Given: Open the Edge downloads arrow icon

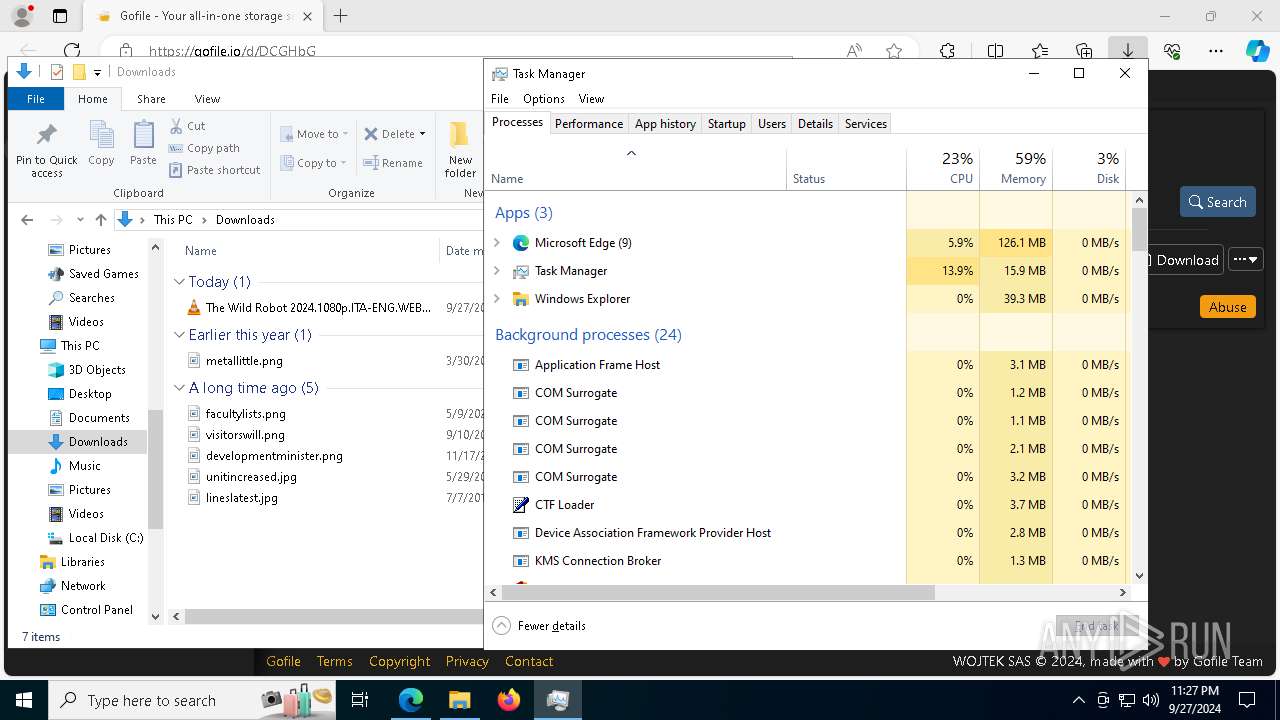Looking at the screenshot, I should click(1127, 51).
